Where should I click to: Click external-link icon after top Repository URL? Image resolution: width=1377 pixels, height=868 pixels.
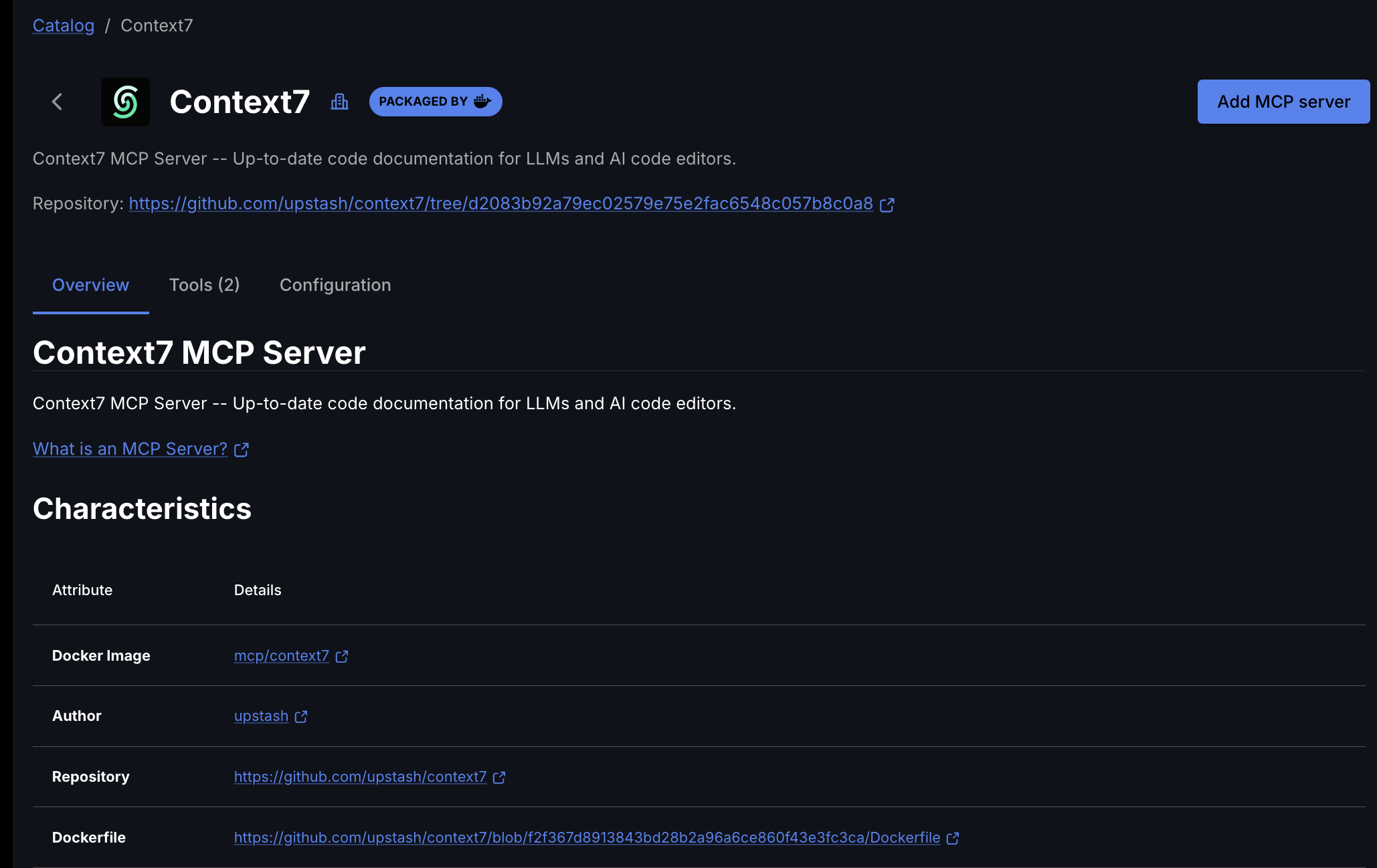click(887, 205)
